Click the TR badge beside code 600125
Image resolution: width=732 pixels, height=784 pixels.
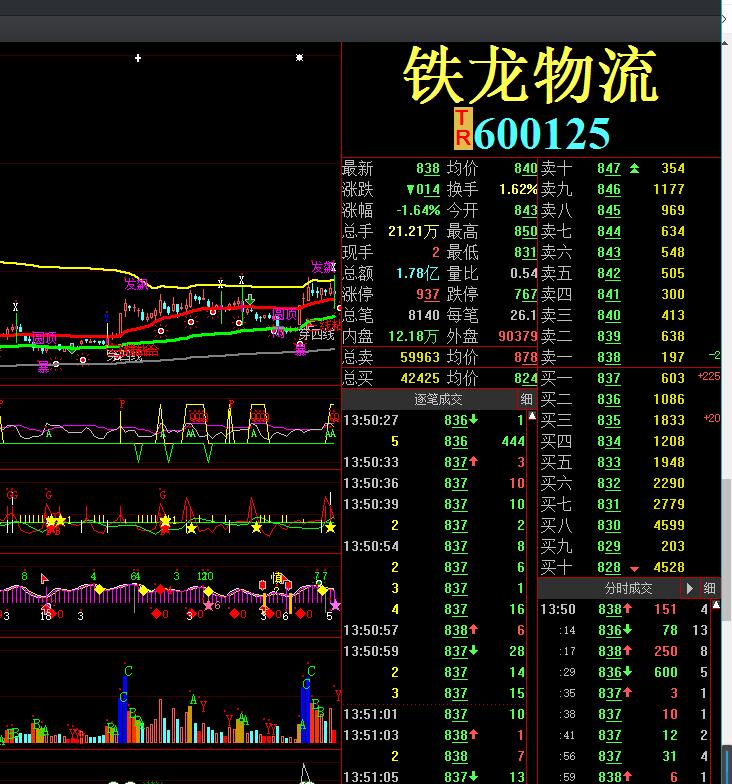click(463, 129)
